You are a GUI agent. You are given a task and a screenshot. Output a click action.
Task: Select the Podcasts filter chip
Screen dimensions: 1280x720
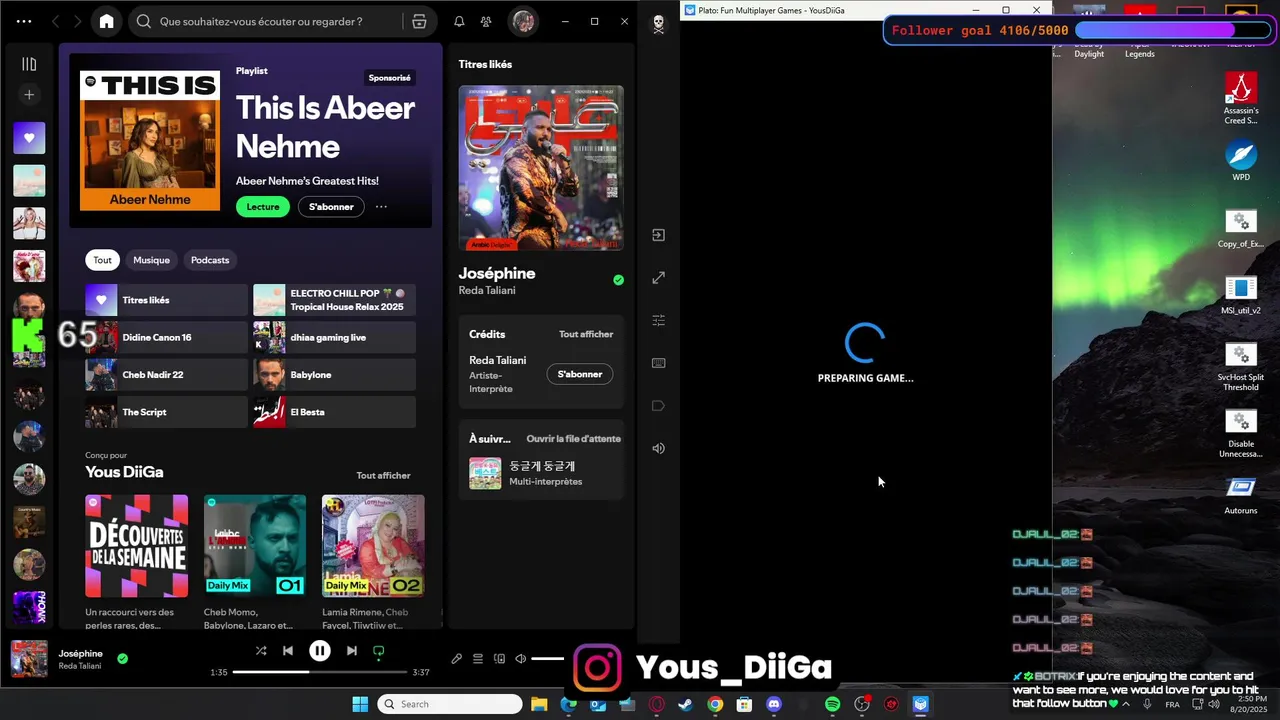coord(210,260)
